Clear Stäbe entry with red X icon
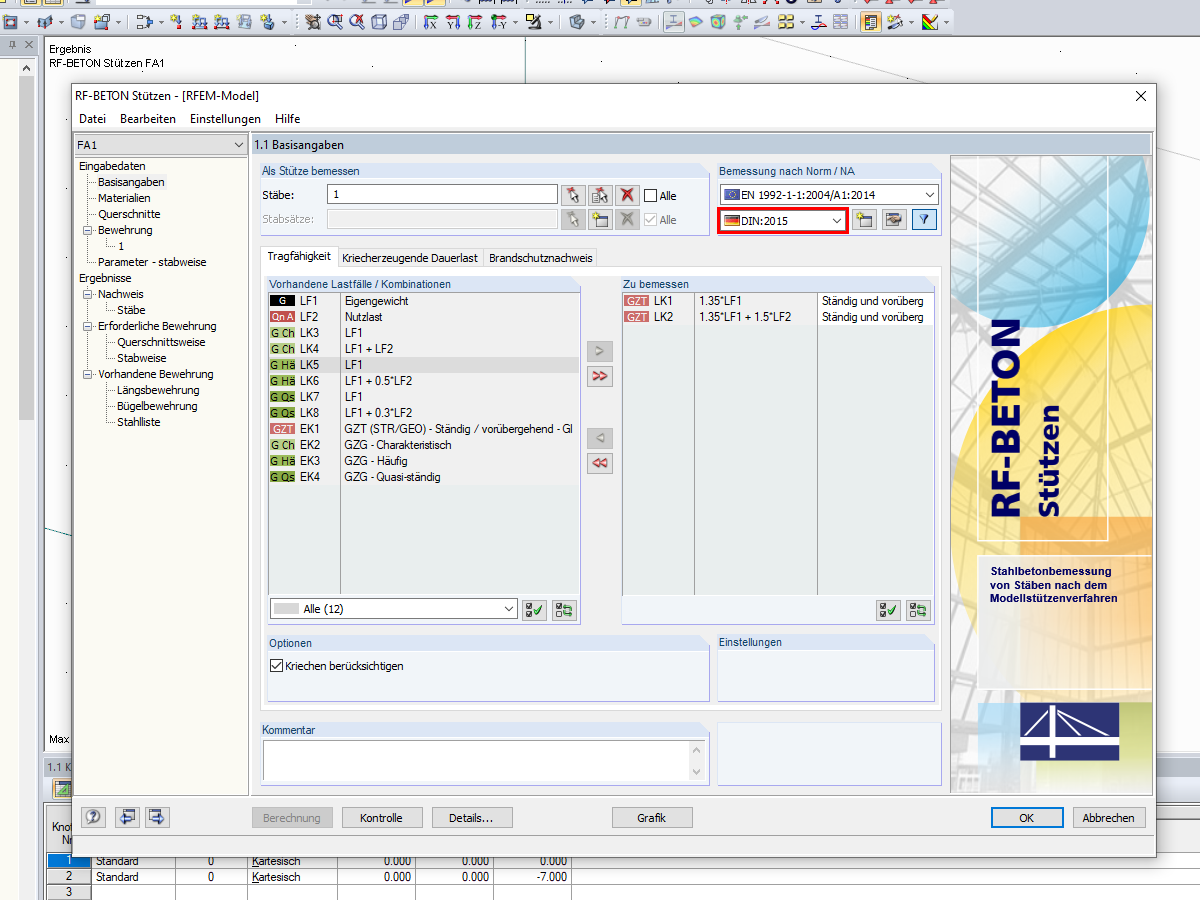Image resolution: width=1200 pixels, height=900 pixels. [627, 194]
